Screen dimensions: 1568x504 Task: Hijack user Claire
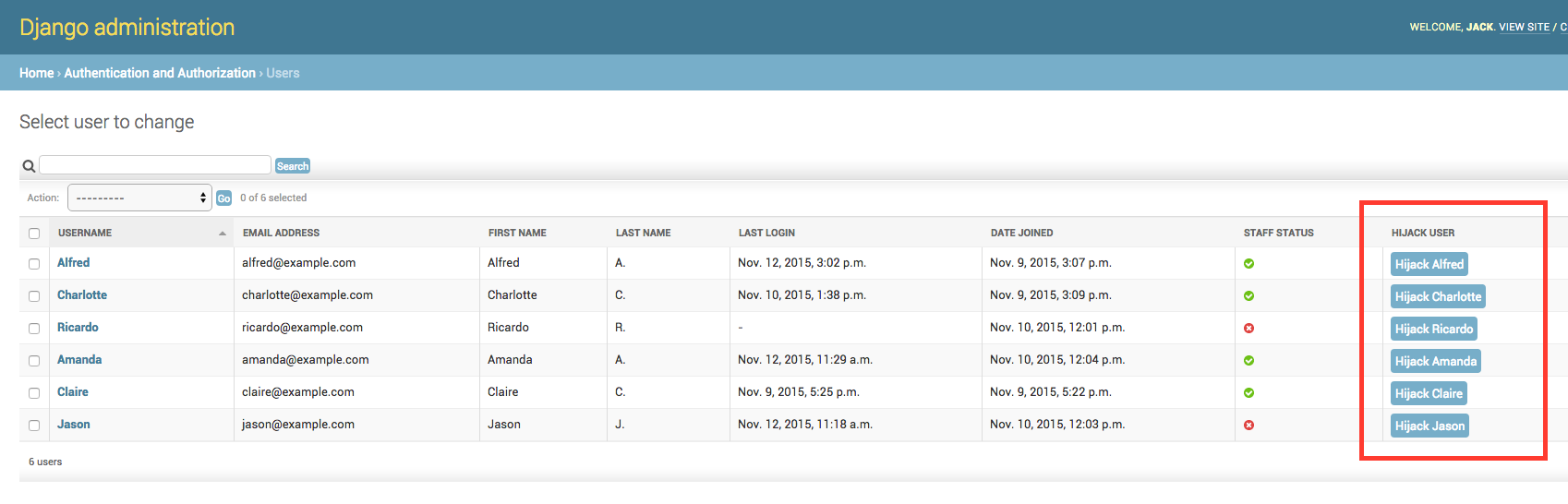click(x=1429, y=393)
